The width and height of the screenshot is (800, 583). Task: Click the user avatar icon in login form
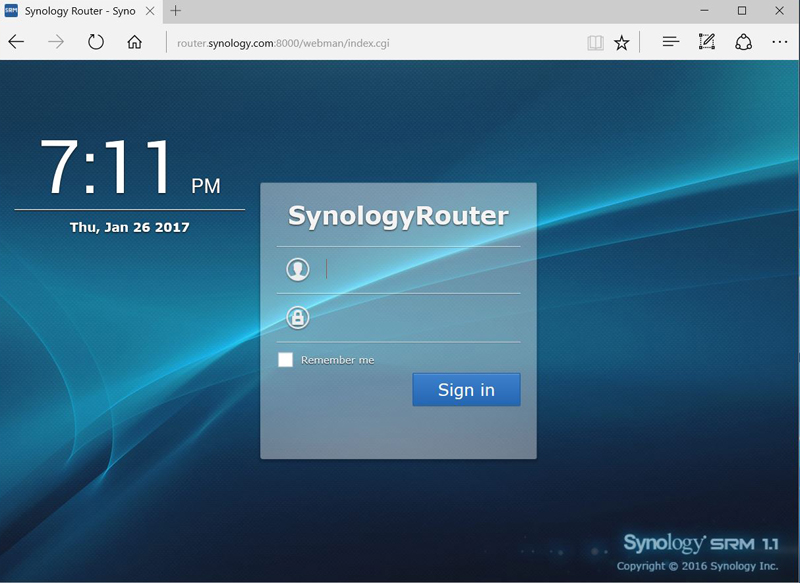coord(297,269)
